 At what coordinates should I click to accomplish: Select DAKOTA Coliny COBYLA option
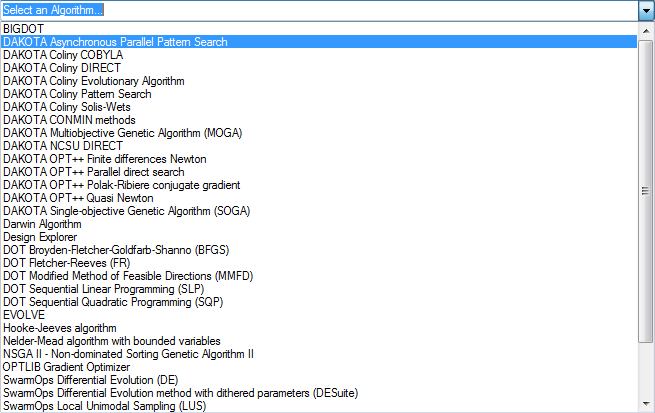click(x=61, y=55)
